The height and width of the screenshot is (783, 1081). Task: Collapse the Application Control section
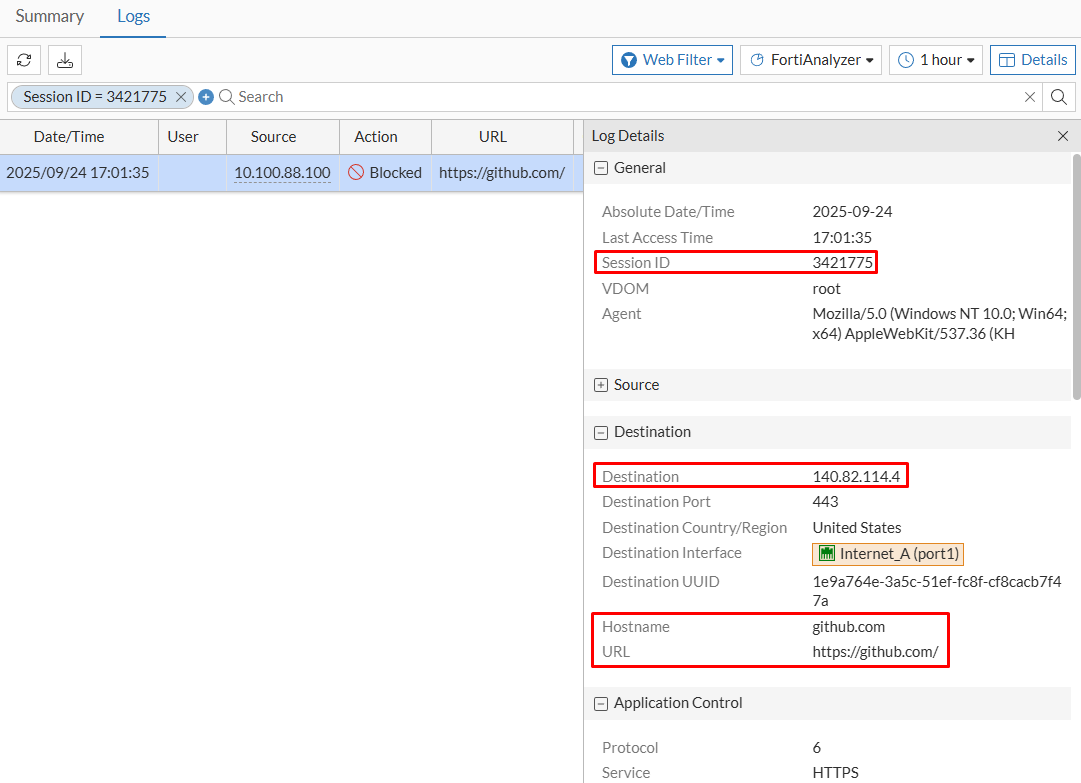point(600,703)
